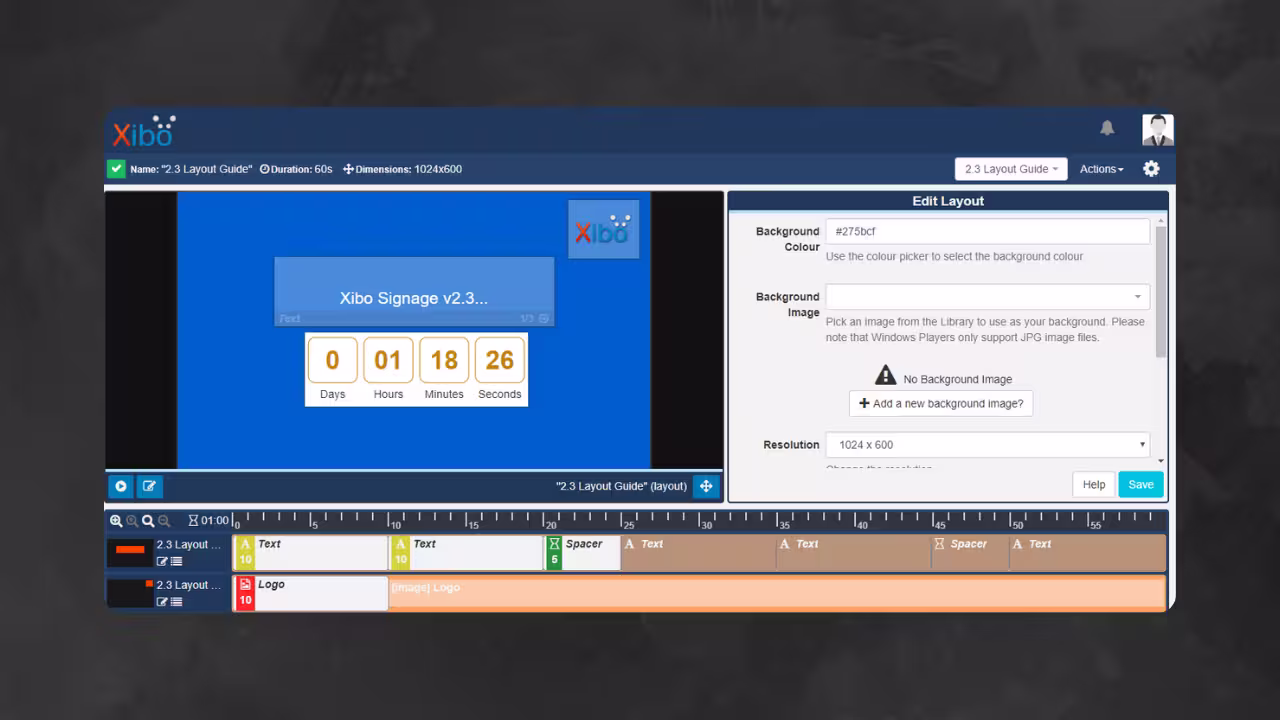Open the user profile avatar menu
The image size is (1280, 720).
1157,128
